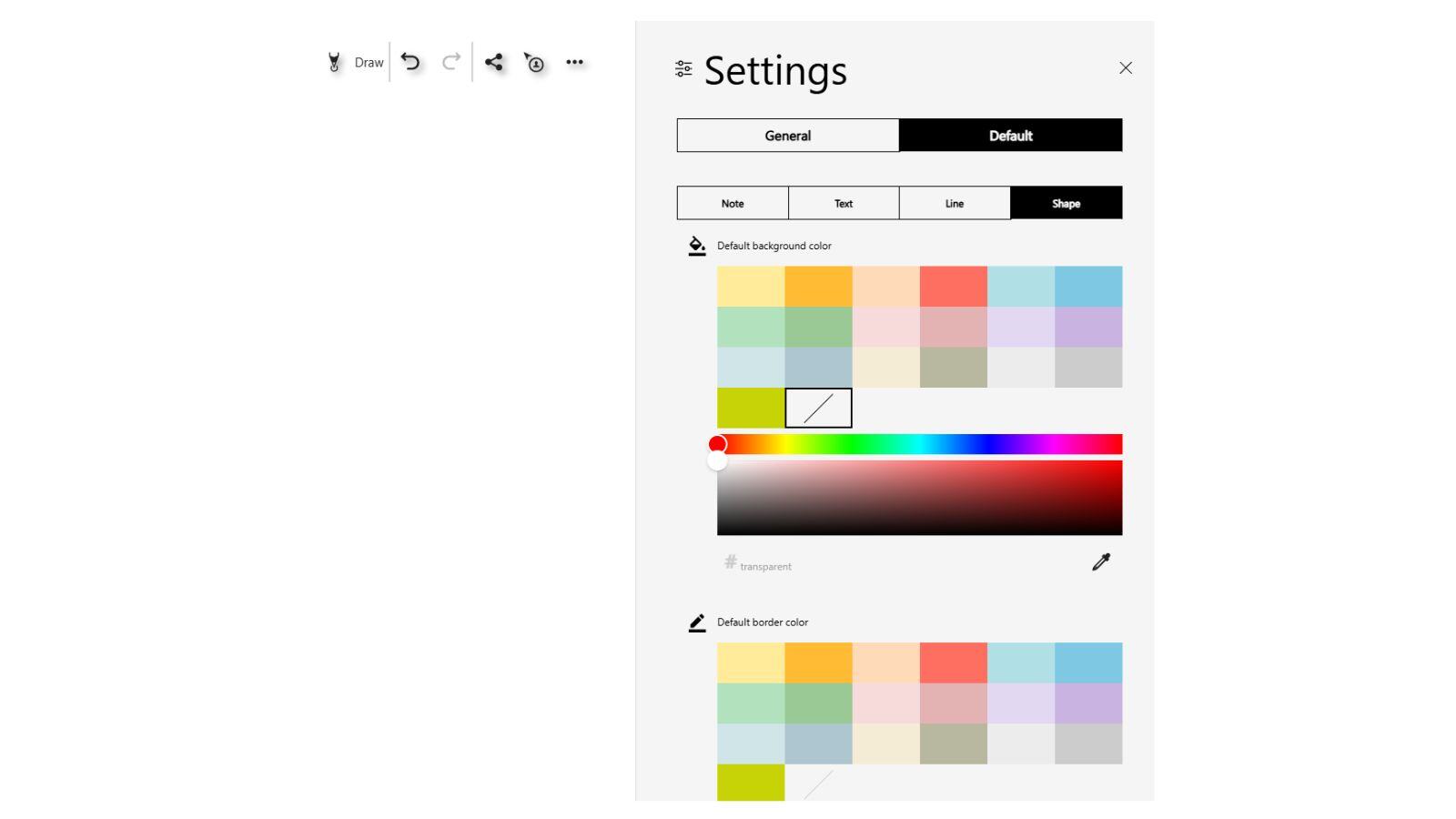
Task: Select the red swatch in background palette
Action: (x=953, y=285)
